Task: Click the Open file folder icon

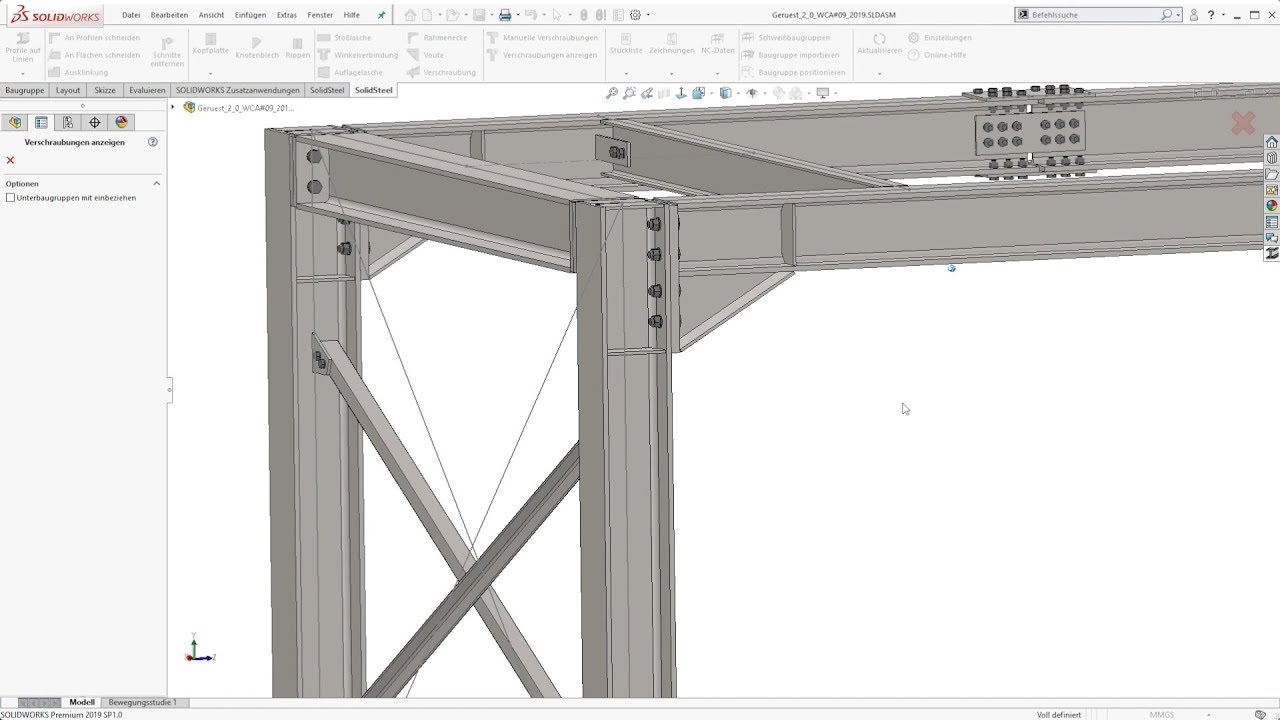Action: pos(452,15)
